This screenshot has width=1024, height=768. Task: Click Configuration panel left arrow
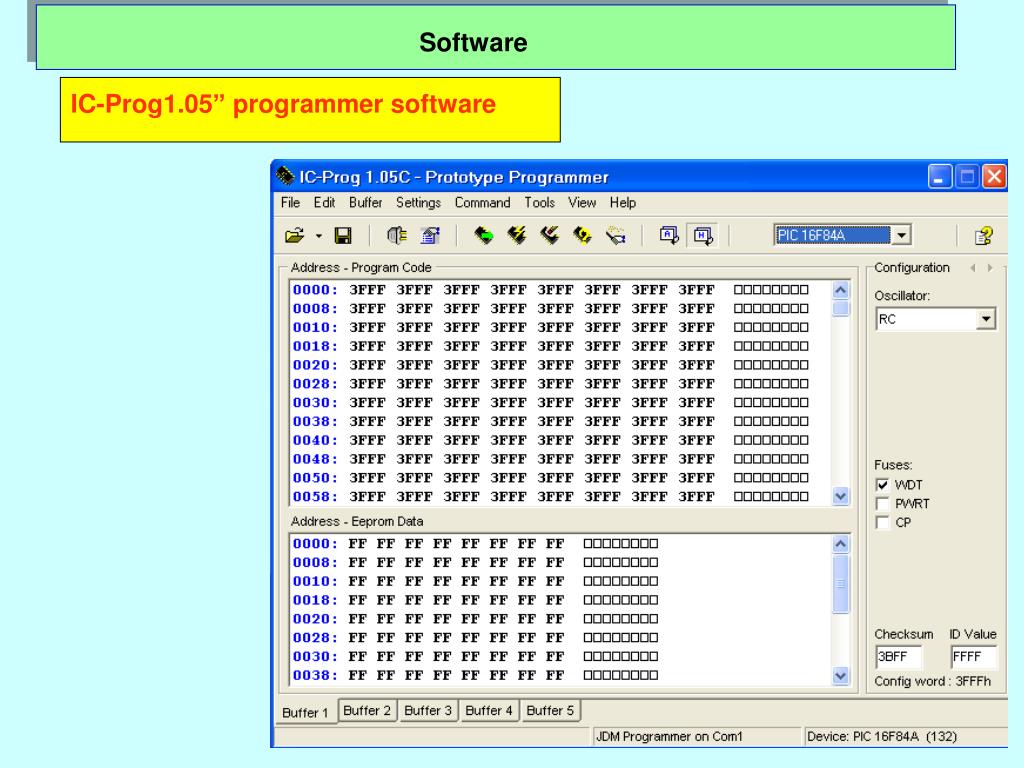click(x=973, y=268)
